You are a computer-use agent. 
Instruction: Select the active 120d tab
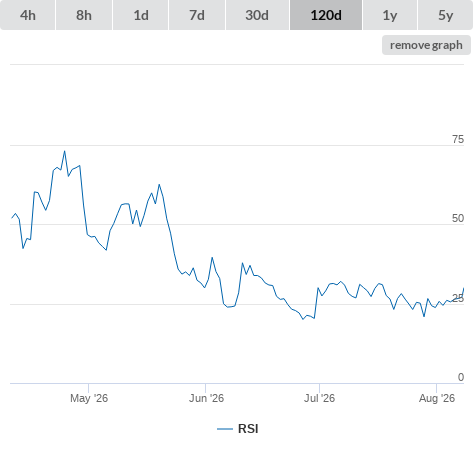[x=326, y=15]
